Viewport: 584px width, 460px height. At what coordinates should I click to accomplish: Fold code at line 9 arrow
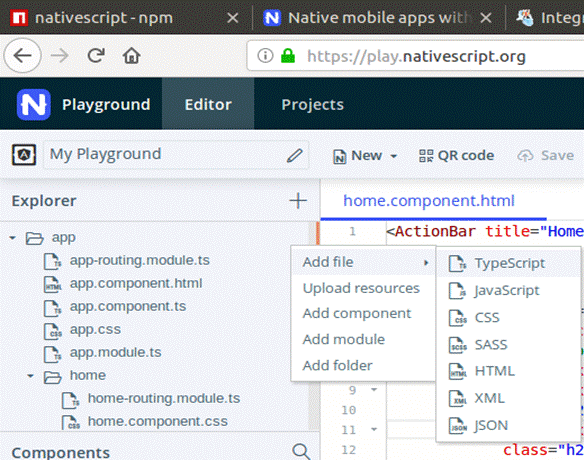[374, 390]
